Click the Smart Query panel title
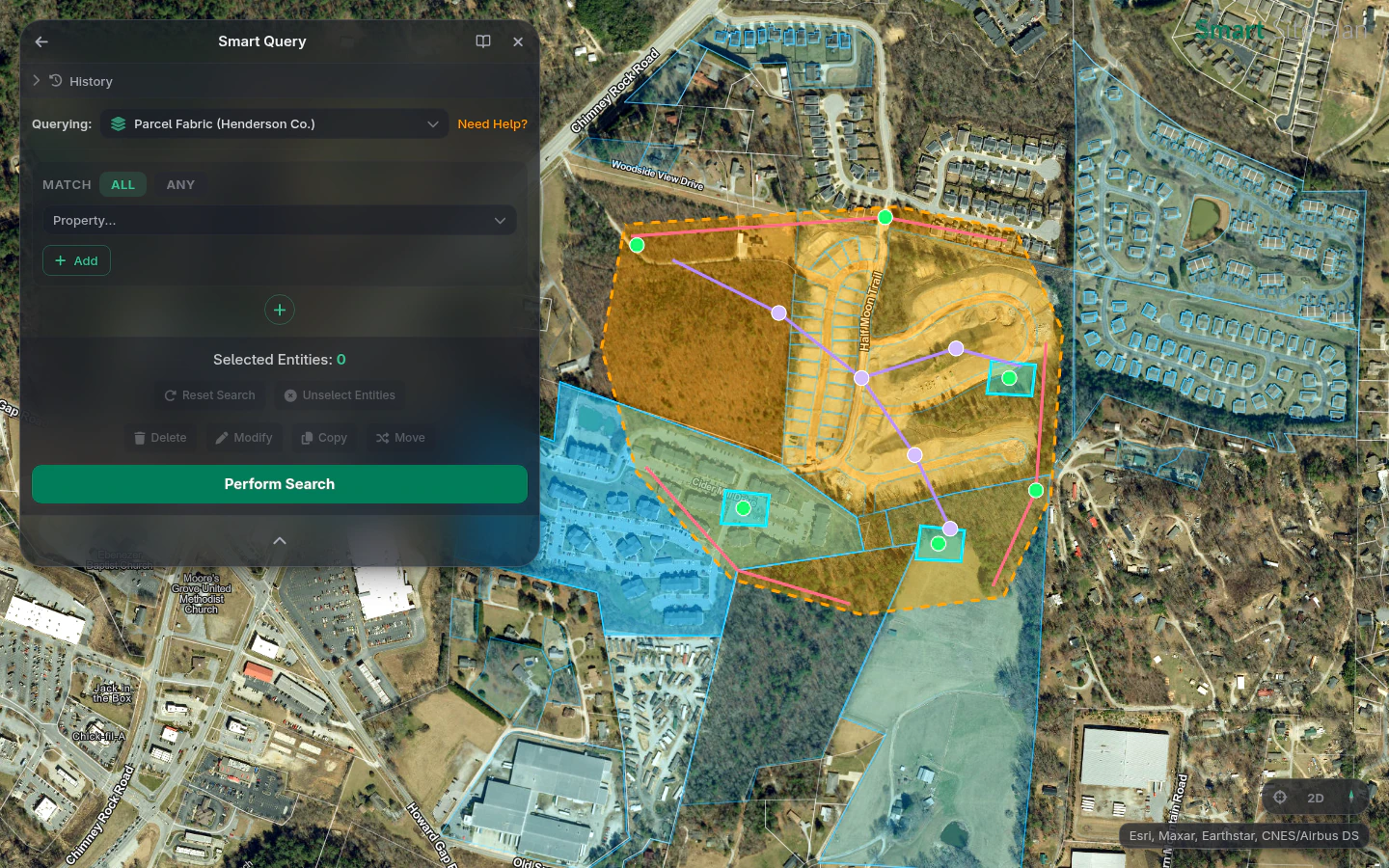 (262, 41)
